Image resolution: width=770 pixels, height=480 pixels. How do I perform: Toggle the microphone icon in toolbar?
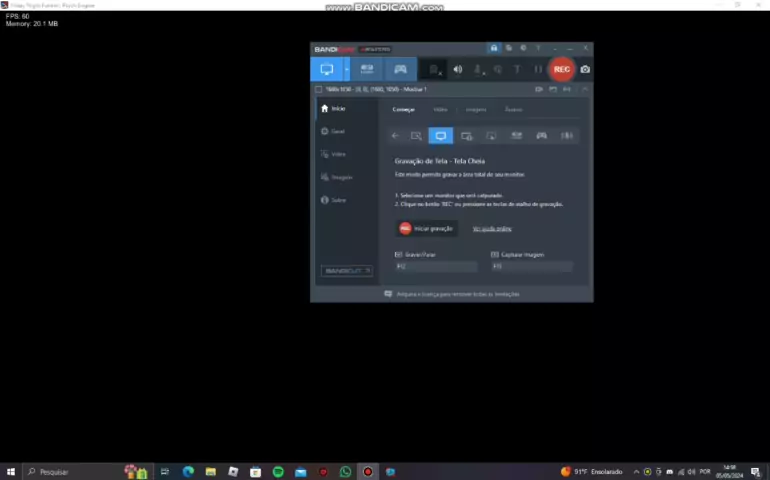pyautogui.click(x=478, y=70)
